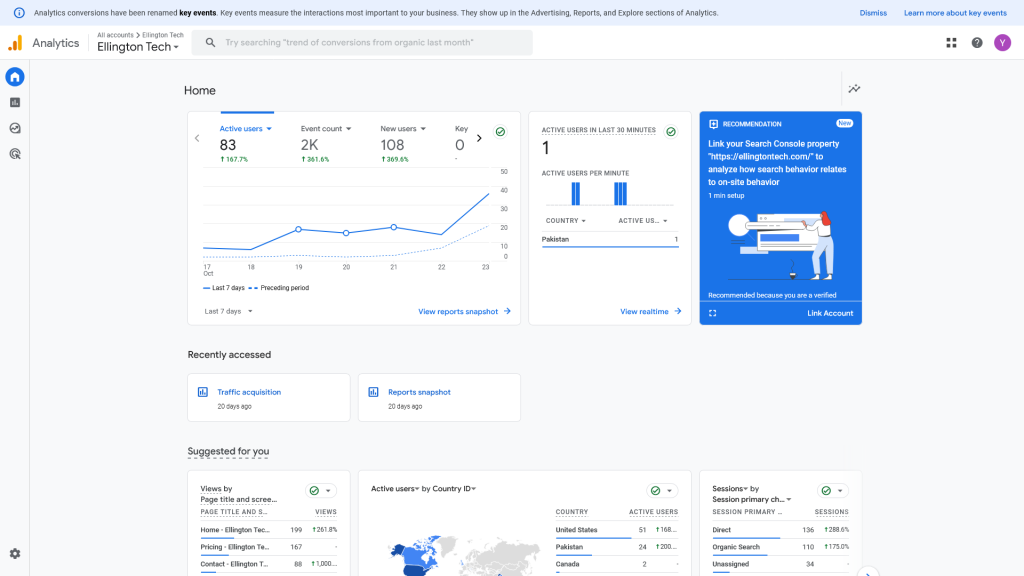Select the Key metric value 0
The image size is (1024, 576).
460,145
